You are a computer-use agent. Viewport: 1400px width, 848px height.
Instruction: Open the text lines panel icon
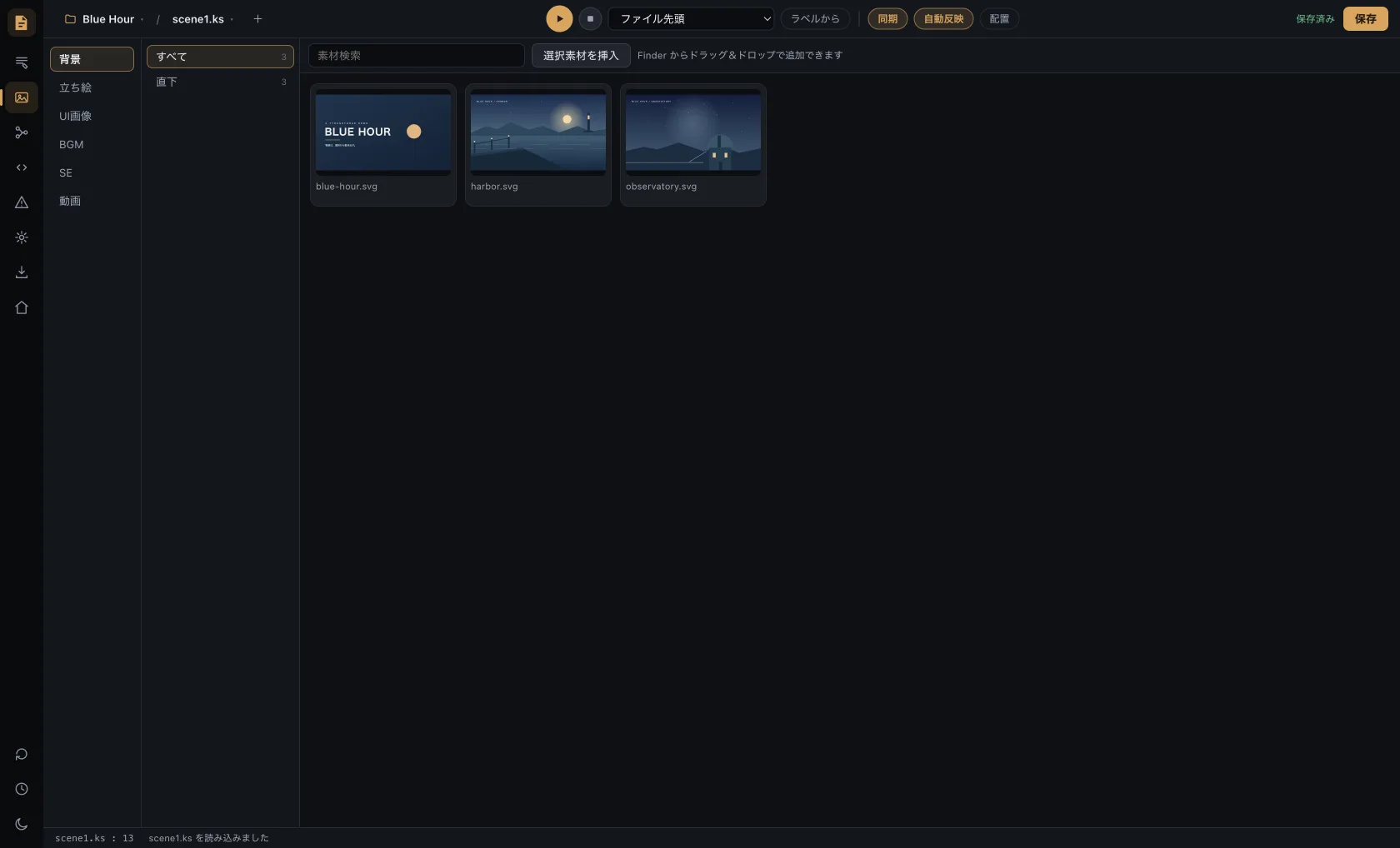(22, 62)
